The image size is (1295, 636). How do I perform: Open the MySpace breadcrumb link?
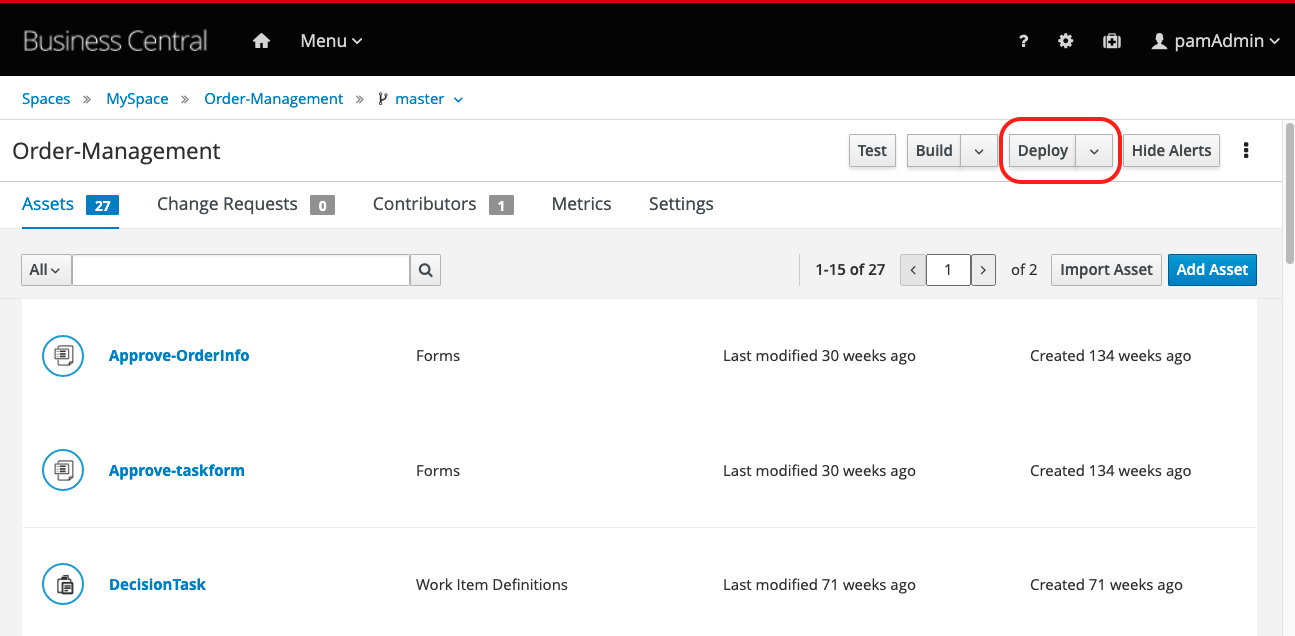(137, 99)
